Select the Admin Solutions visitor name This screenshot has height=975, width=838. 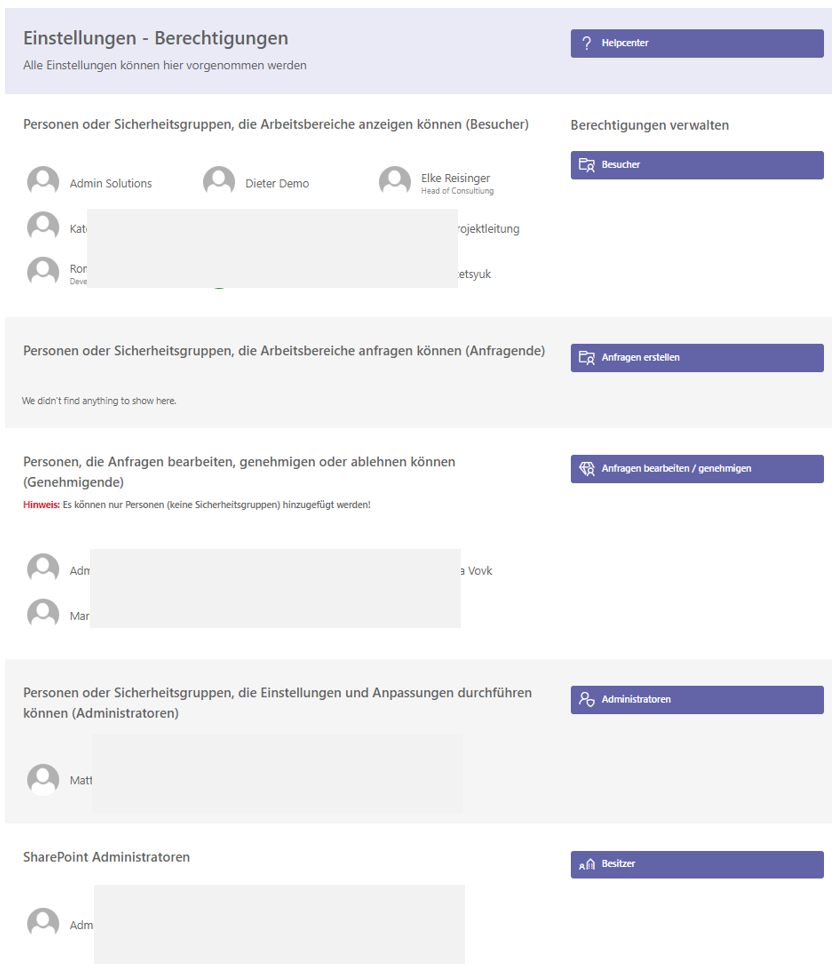[111, 183]
